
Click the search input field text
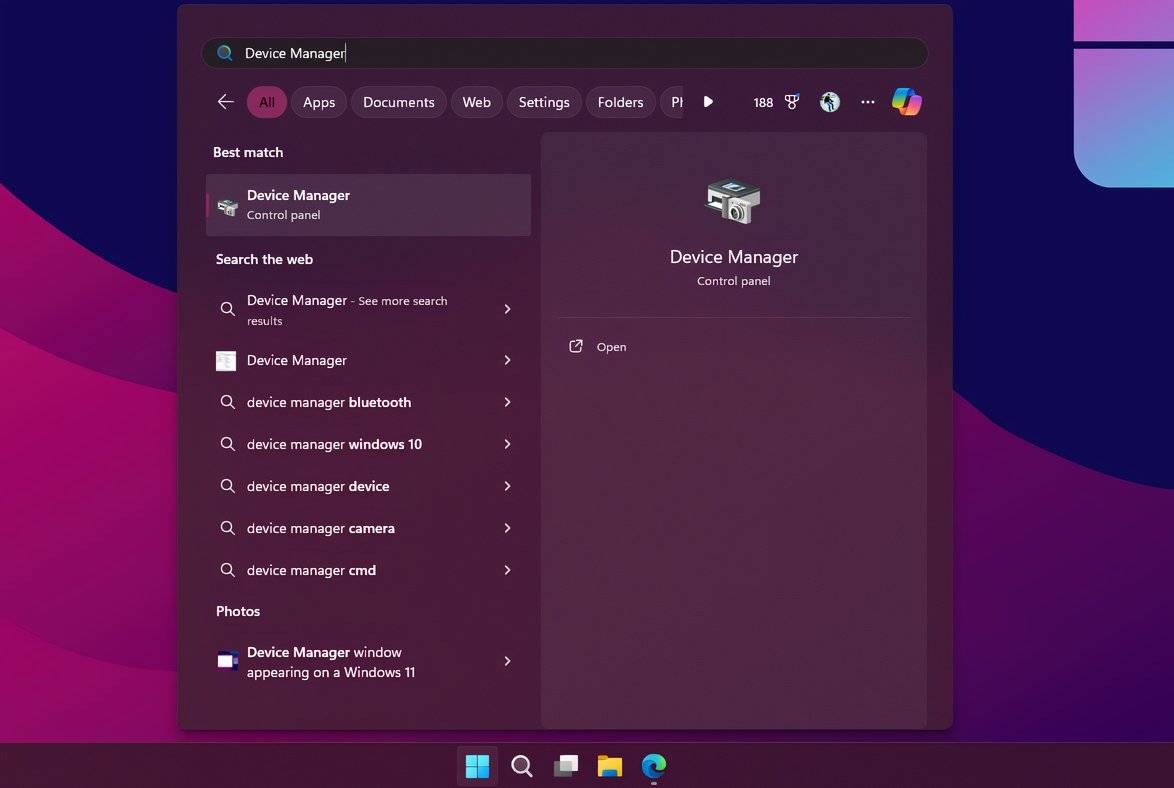(295, 53)
